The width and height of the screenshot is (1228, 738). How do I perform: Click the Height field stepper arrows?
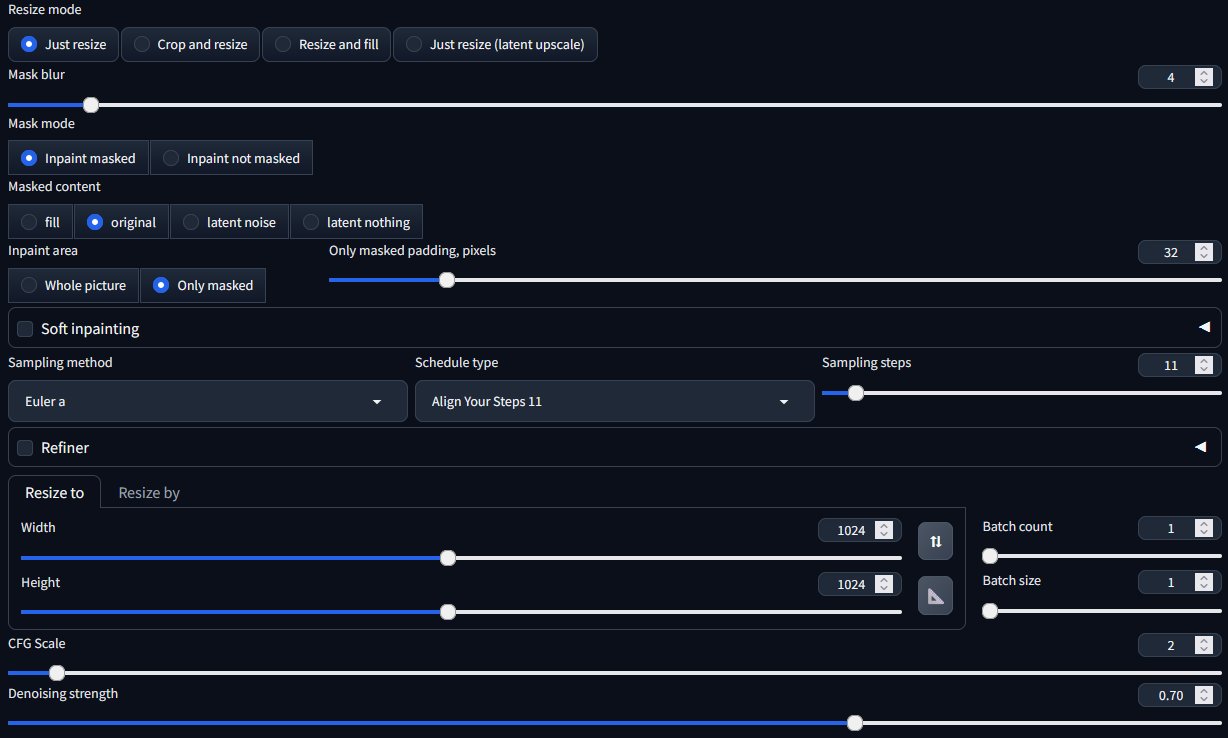884,584
